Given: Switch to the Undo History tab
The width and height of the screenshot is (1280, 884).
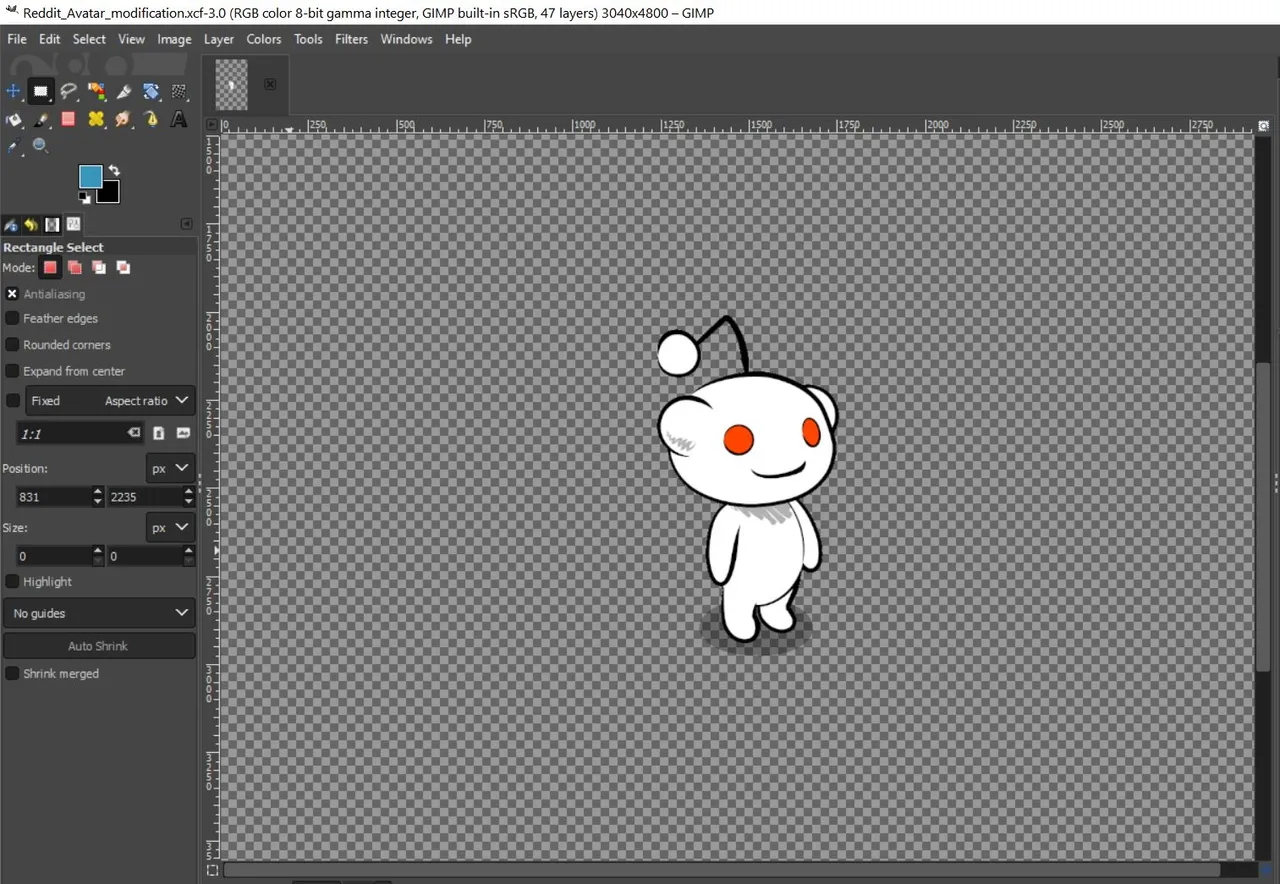Looking at the screenshot, I should click(31, 225).
